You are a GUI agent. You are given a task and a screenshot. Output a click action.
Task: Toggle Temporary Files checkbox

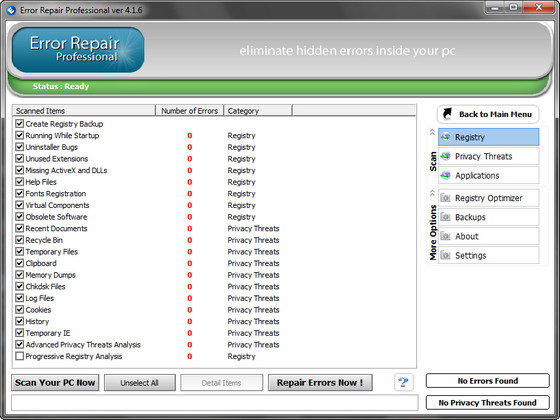[x=20, y=251]
